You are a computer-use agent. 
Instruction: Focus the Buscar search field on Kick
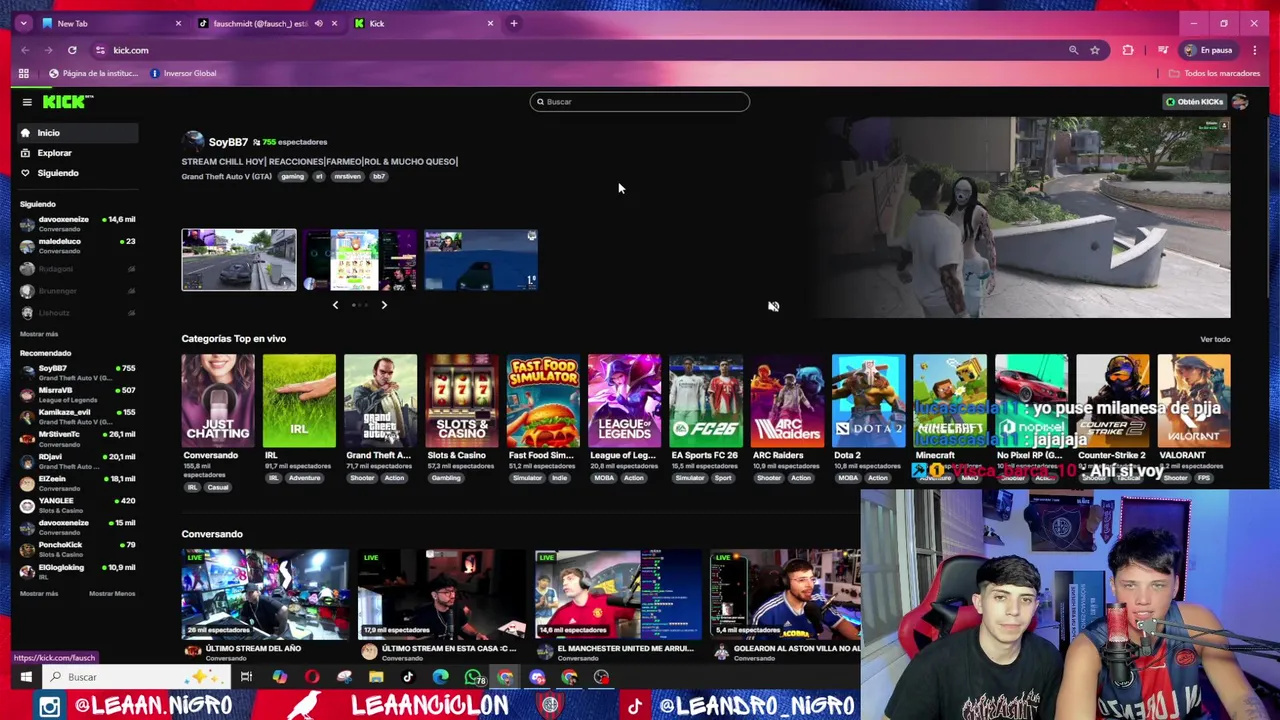pos(639,101)
